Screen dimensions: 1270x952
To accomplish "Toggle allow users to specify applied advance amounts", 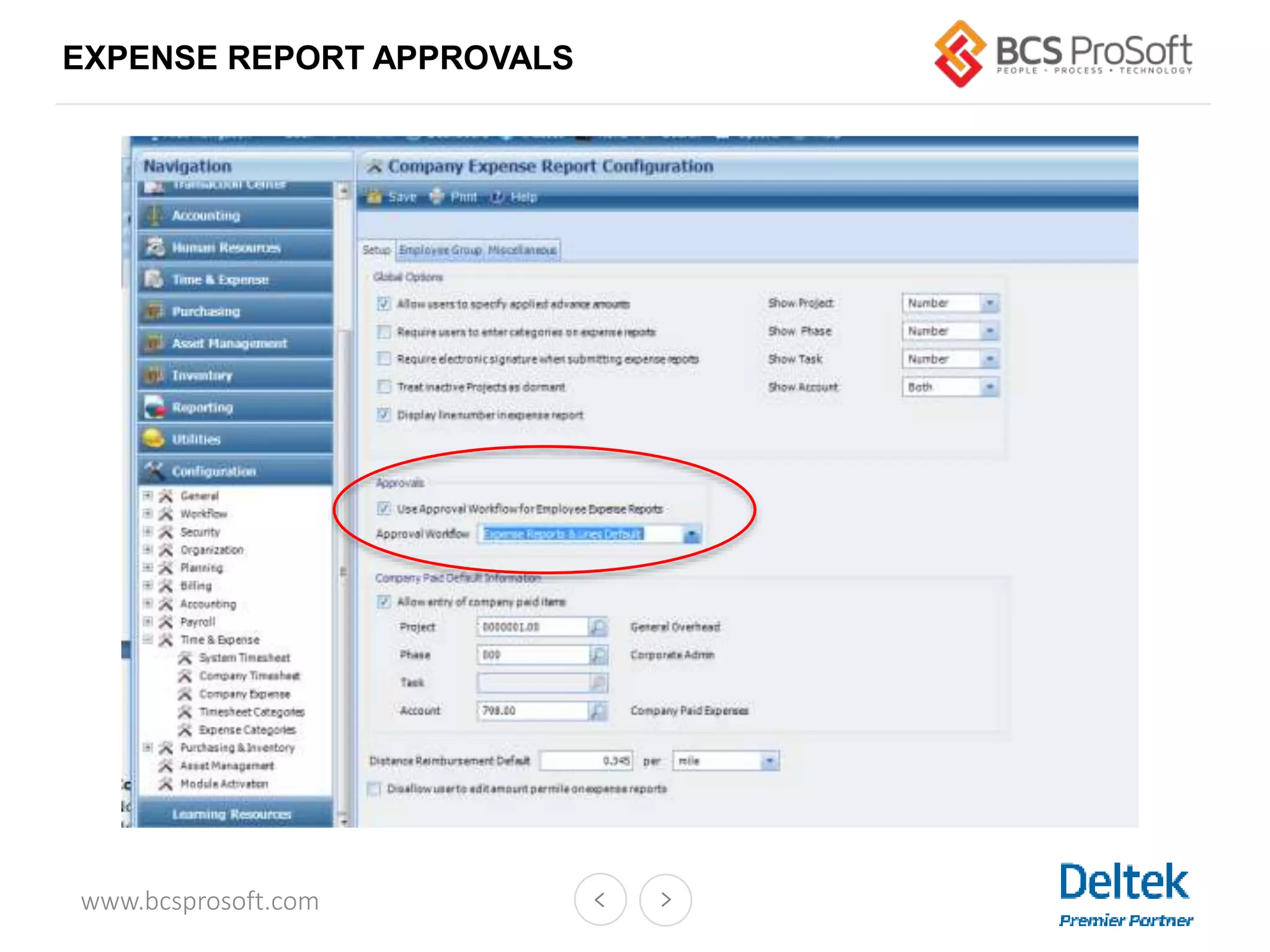I will [x=384, y=304].
